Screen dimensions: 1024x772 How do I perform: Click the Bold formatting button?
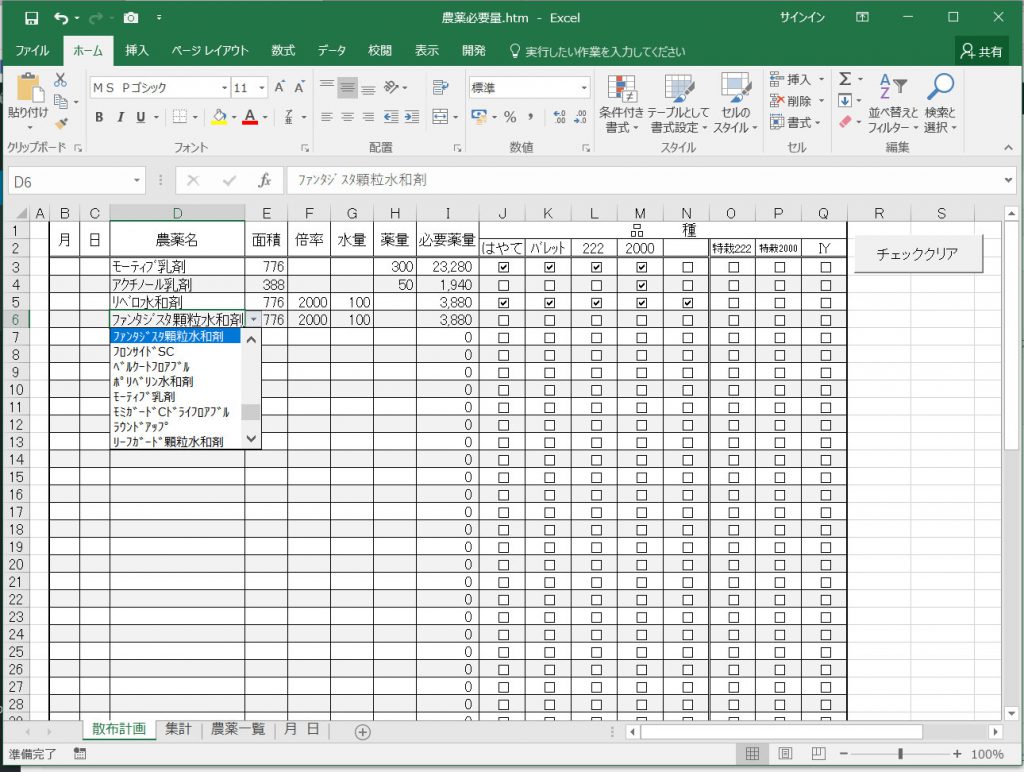[99, 117]
